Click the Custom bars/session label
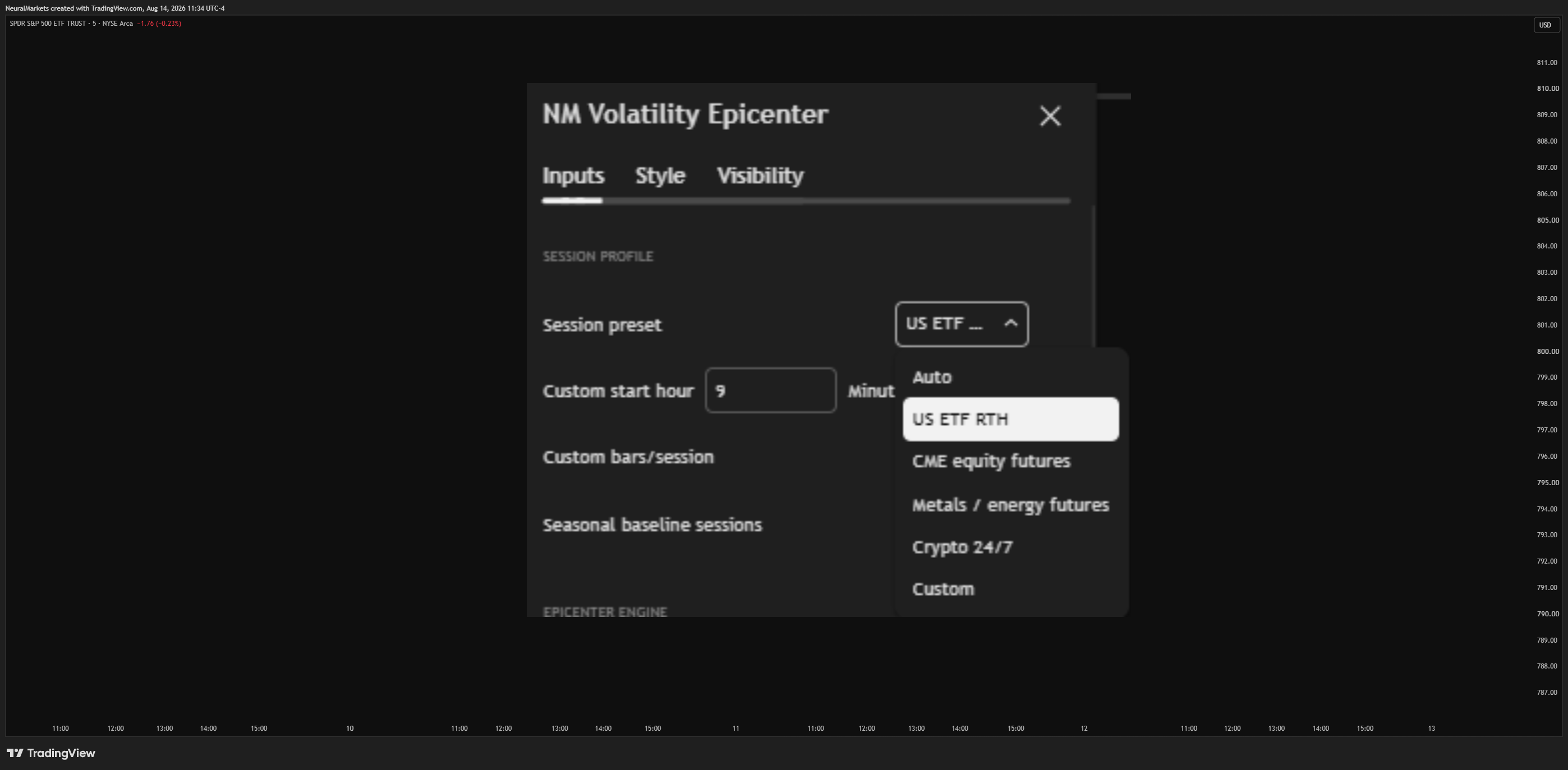The height and width of the screenshot is (770, 1568). click(628, 457)
